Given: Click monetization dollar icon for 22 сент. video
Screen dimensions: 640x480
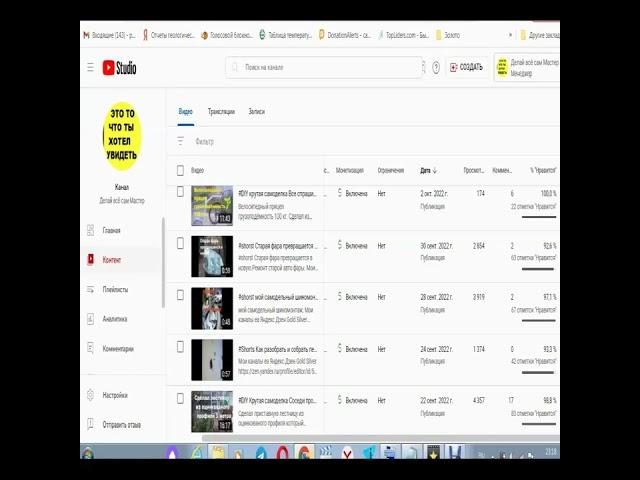Looking at the screenshot, I should pyautogui.click(x=340, y=400).
